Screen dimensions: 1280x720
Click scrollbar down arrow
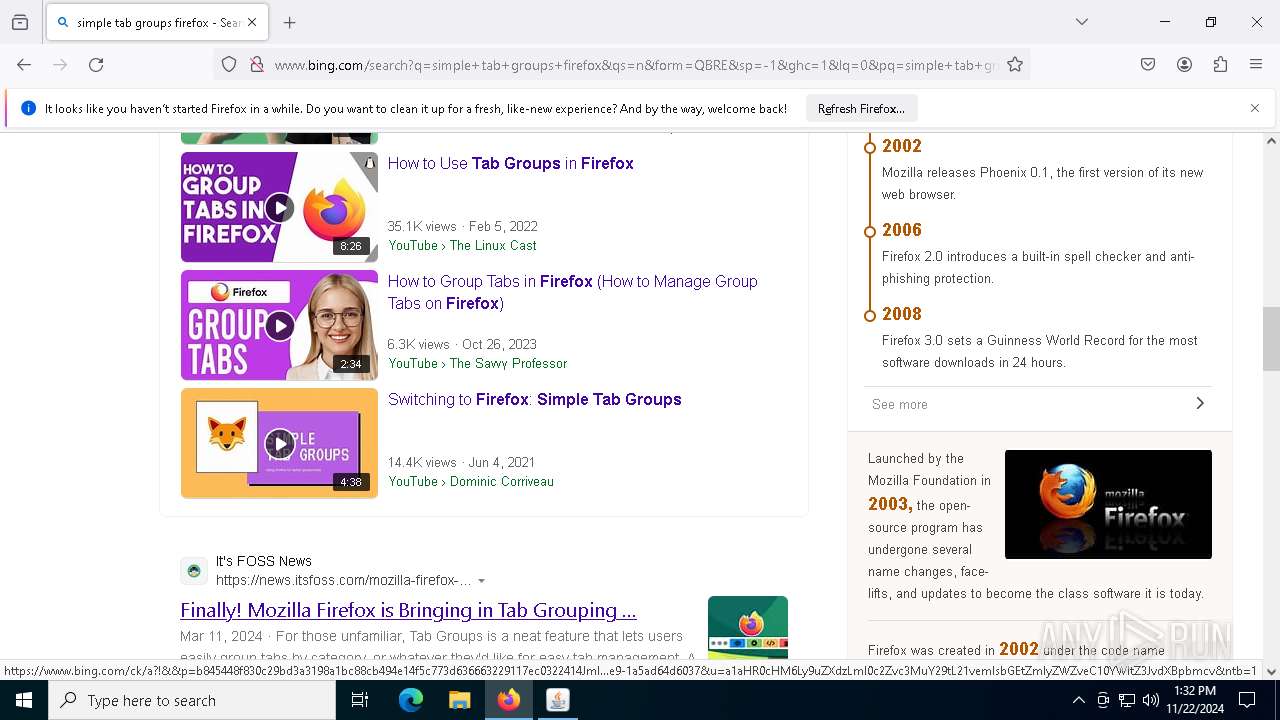coord(1271,671)
